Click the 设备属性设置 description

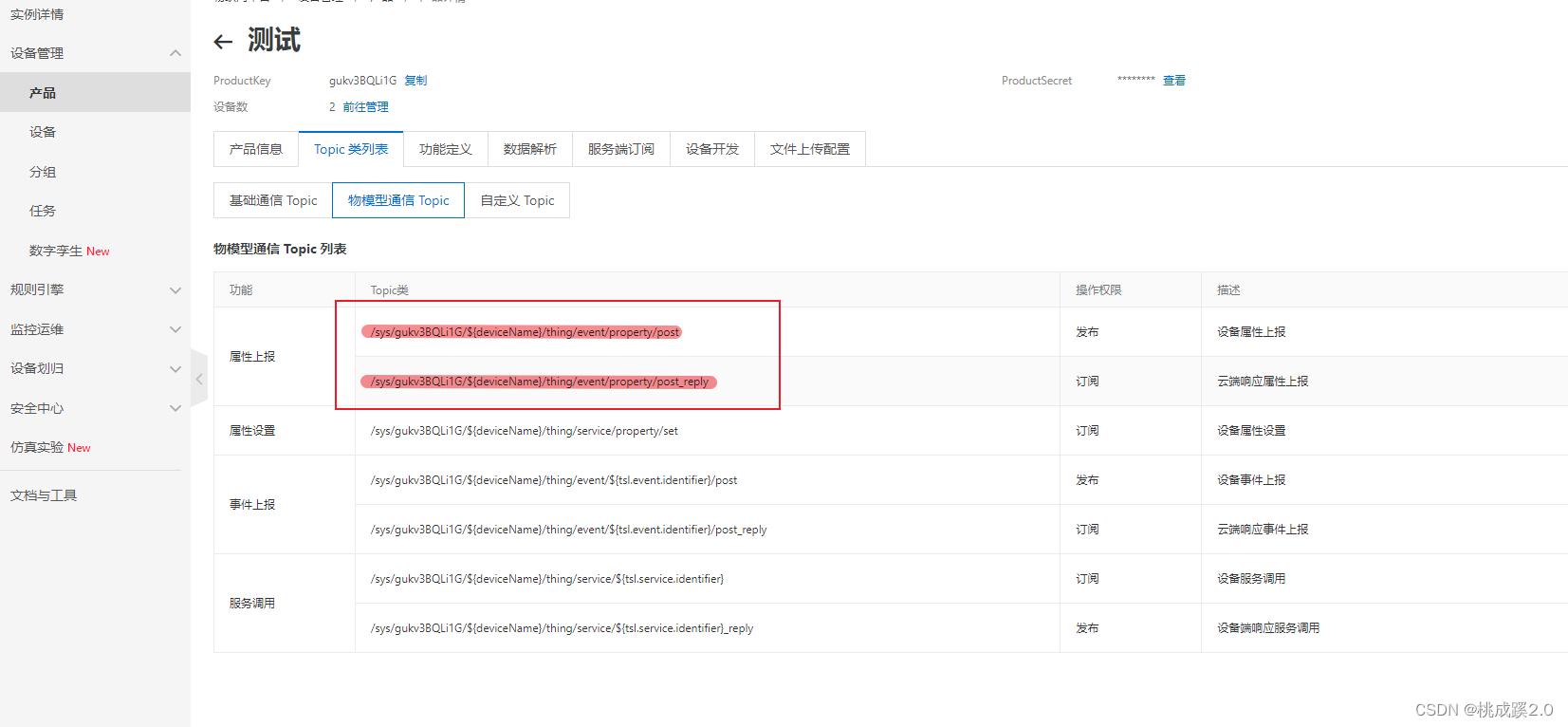[1251, 431]
